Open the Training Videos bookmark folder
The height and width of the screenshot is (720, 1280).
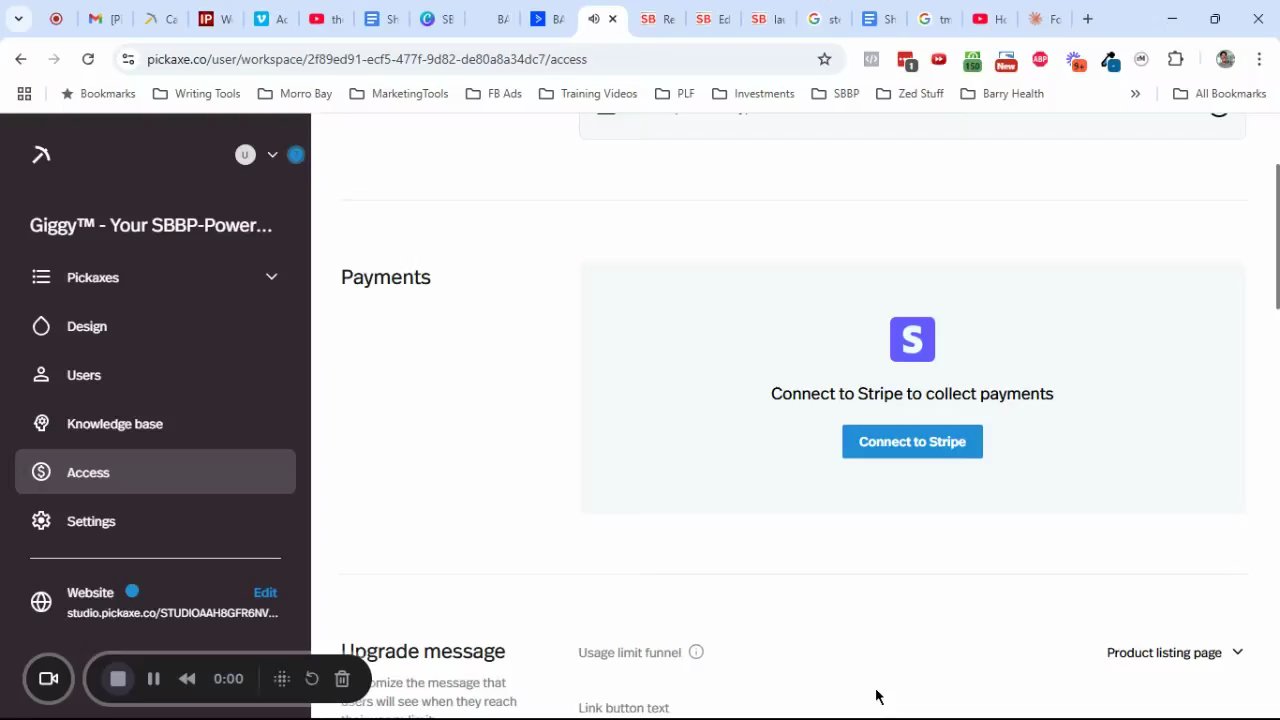click(x=587, y=93)
